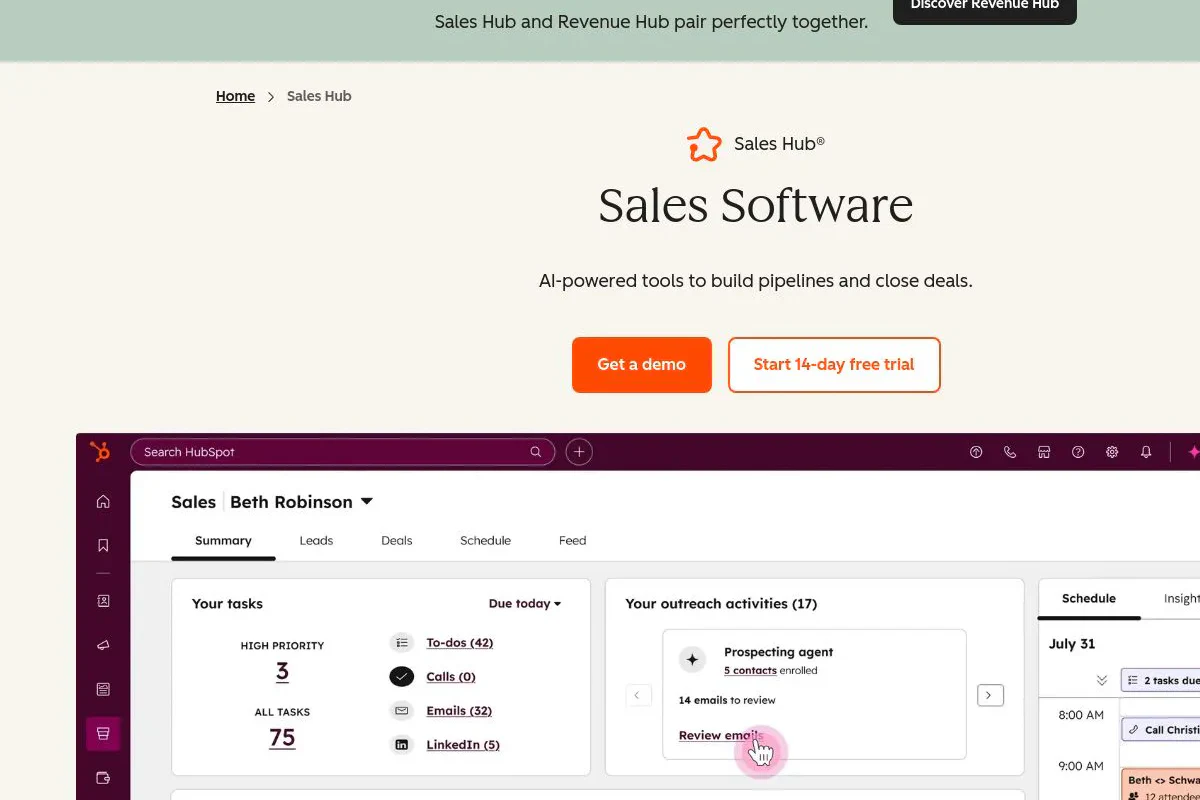1200x800 pixels.
Task: Click the Sales Hub breadcrumb text
Action: pos(319,96)
